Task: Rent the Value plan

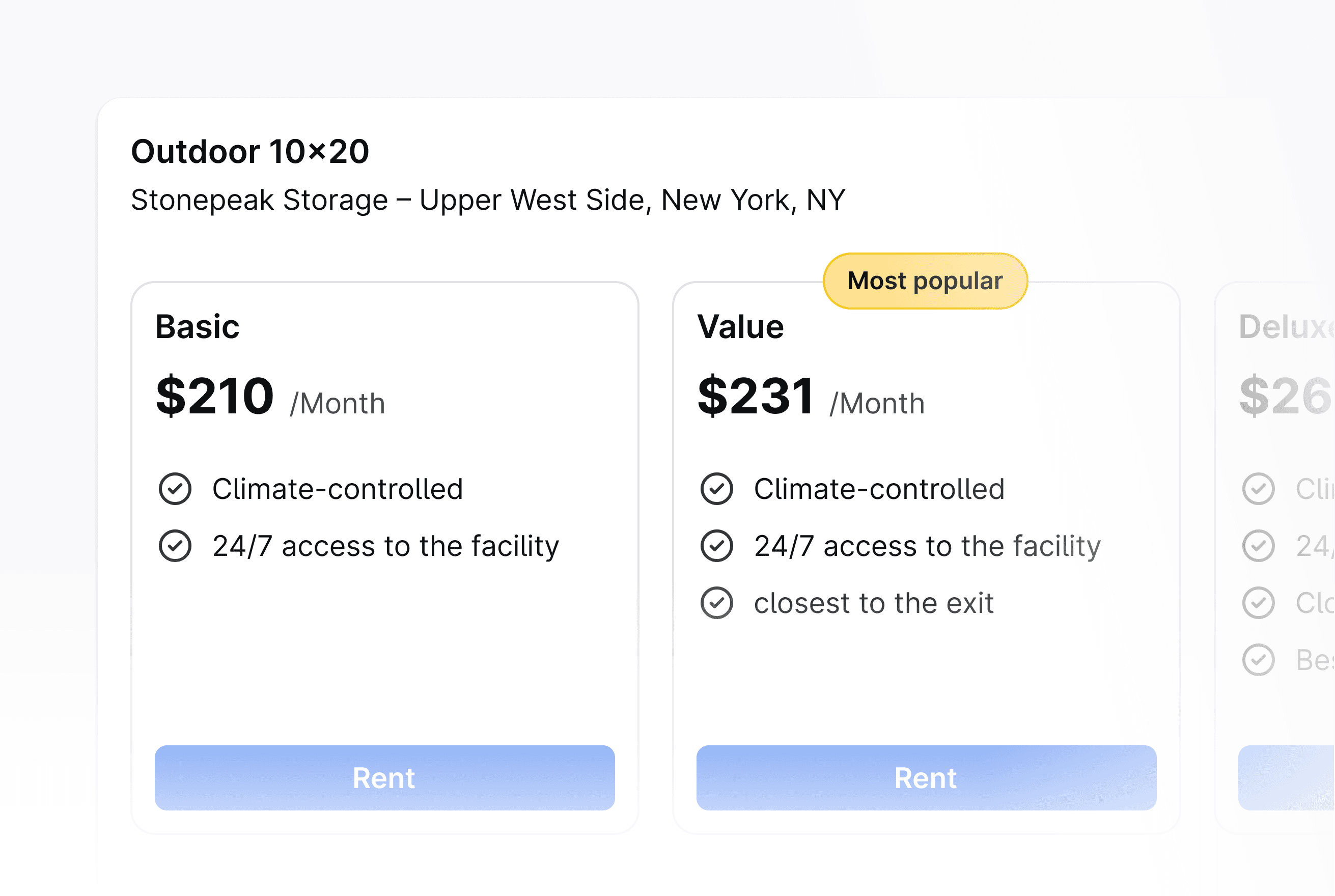Action: click(x=926, y=778)
